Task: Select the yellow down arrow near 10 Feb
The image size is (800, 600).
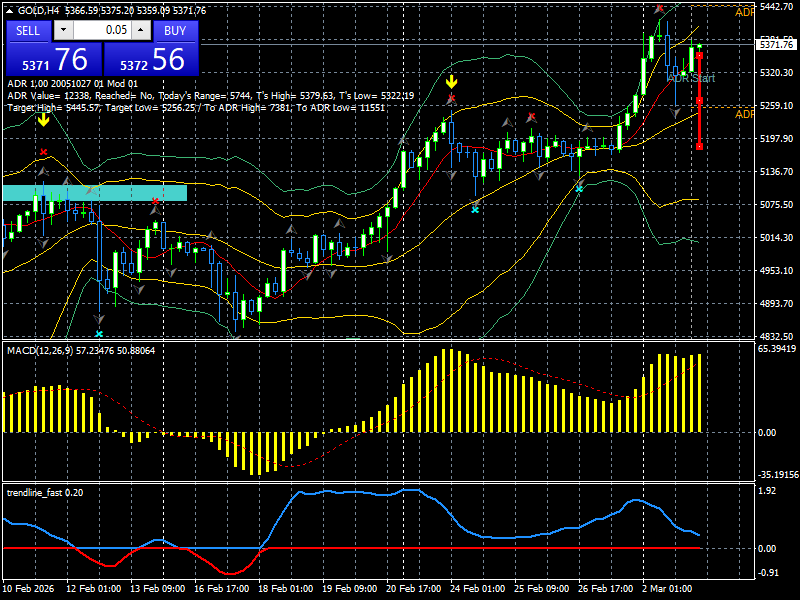Action: [x=43, y=120]
